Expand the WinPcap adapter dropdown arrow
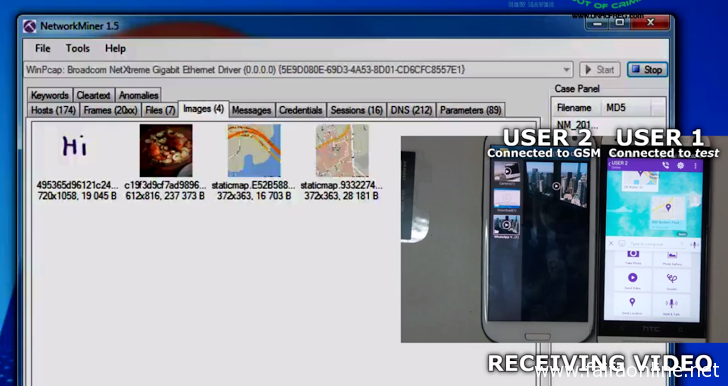Screen dimensions: 728x386 coord(566,70)
